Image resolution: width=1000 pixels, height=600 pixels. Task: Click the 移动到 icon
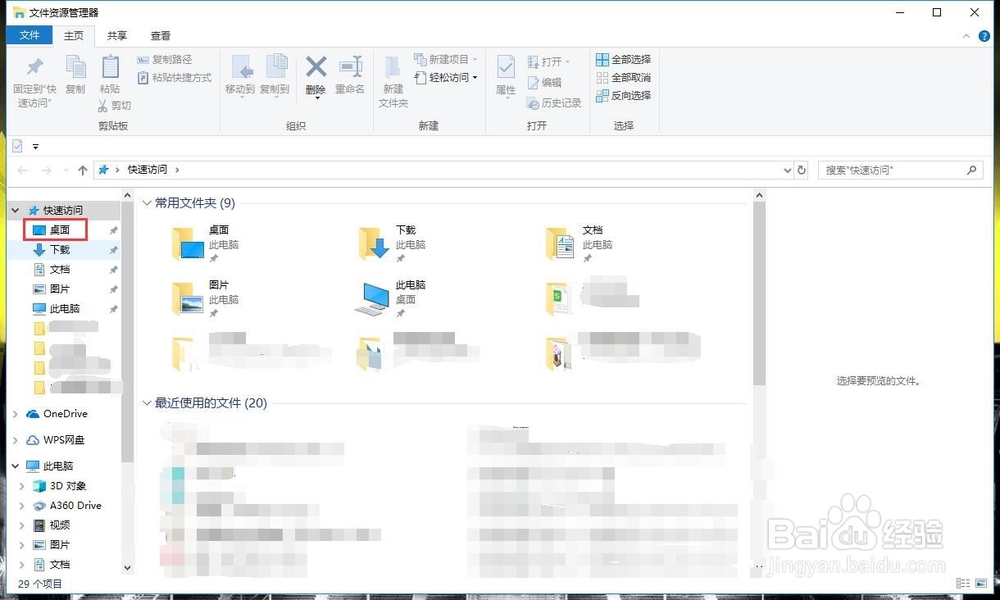pos(241,68)
